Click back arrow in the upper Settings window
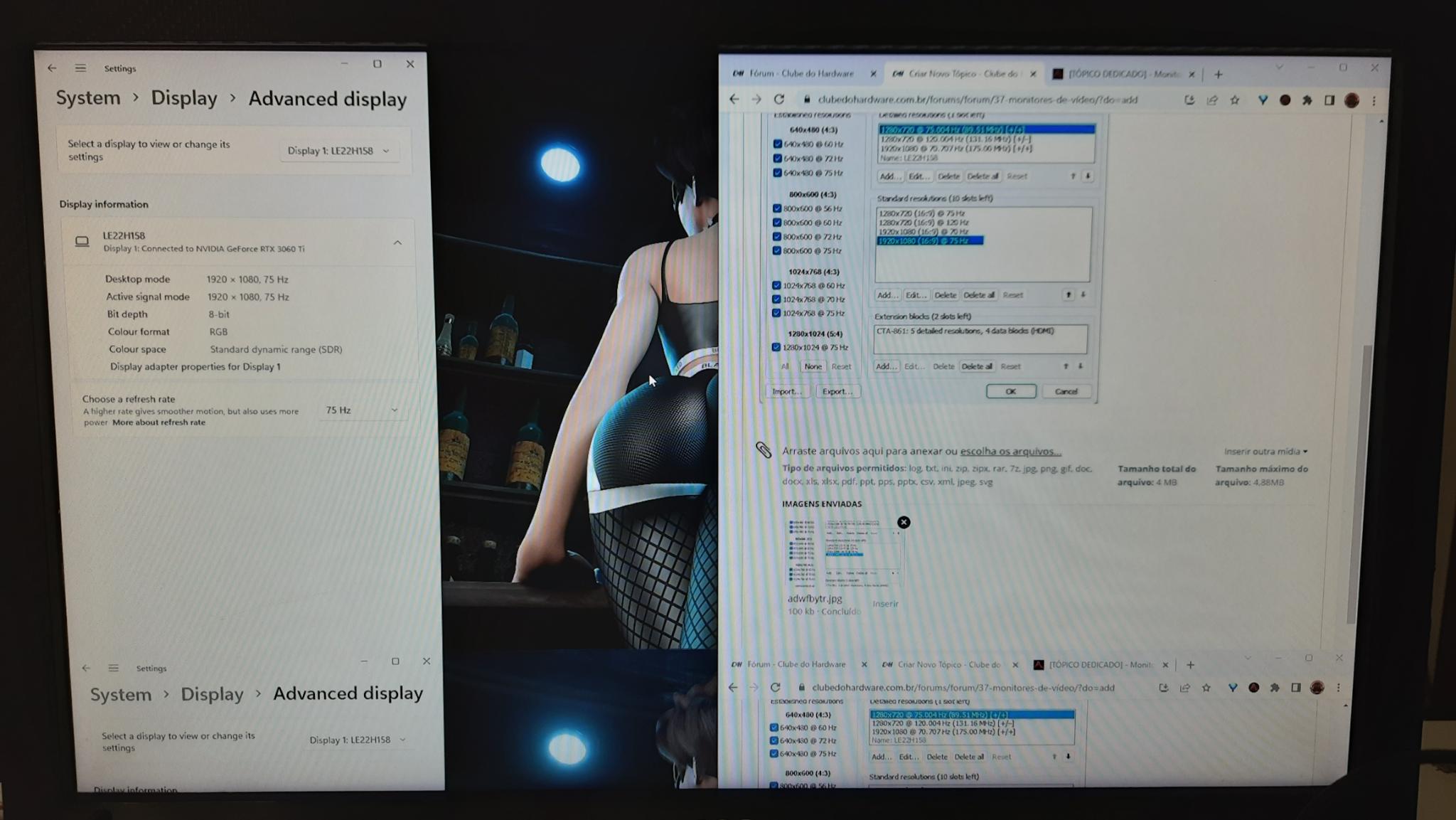 [x=52, y=68]
